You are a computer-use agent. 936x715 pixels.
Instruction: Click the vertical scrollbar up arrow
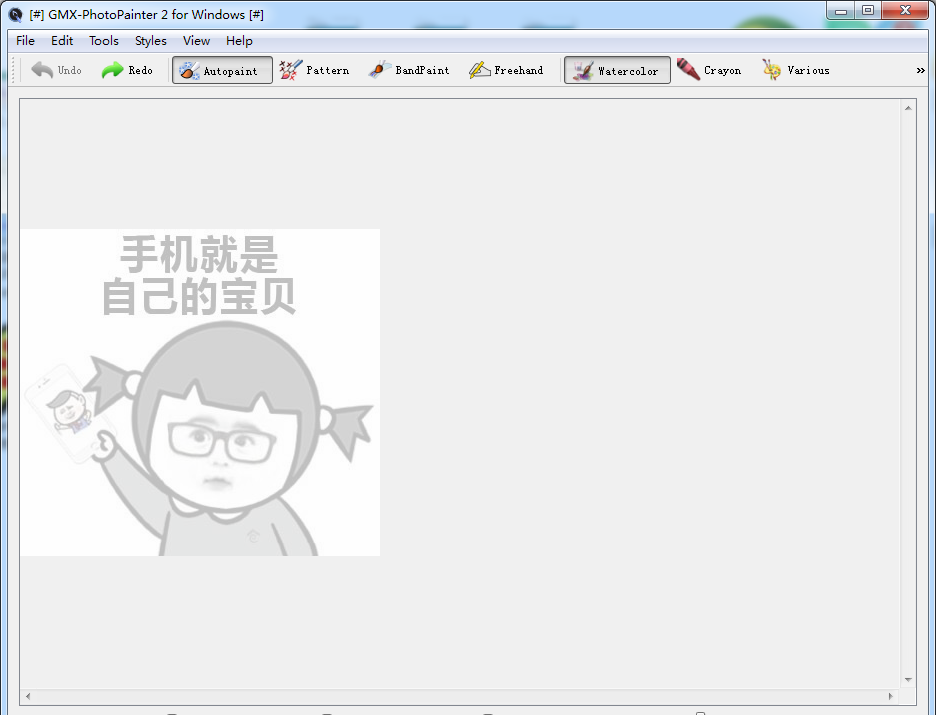coord(908,108)
